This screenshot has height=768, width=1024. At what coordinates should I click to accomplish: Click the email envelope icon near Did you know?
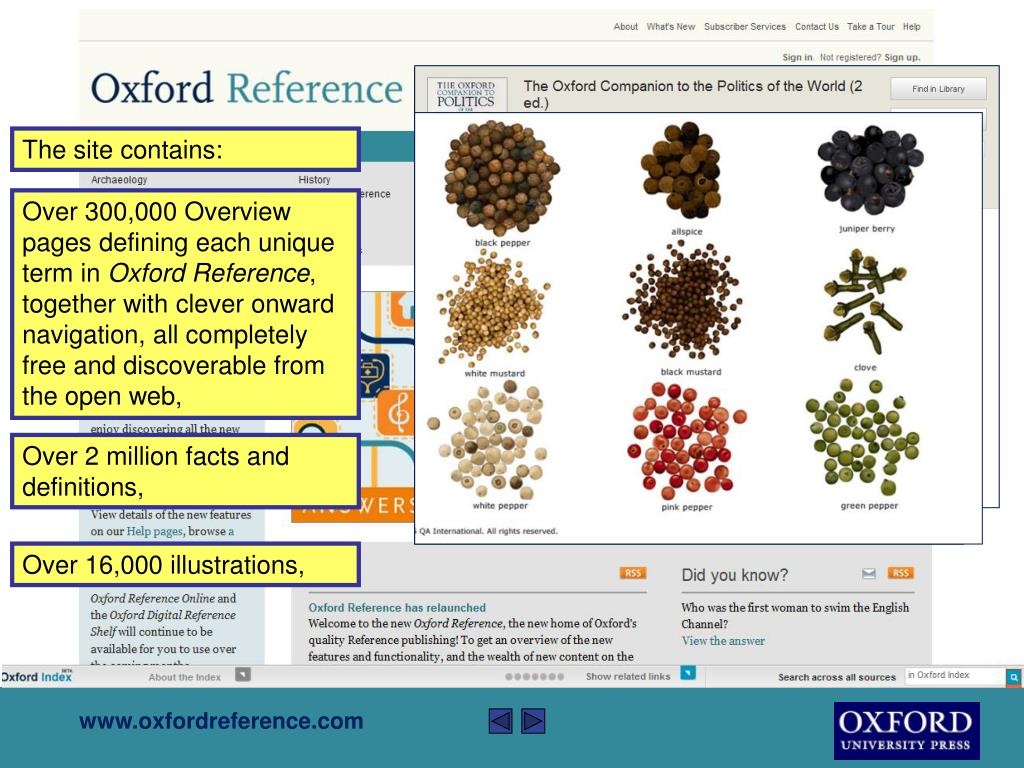[869, 573]
